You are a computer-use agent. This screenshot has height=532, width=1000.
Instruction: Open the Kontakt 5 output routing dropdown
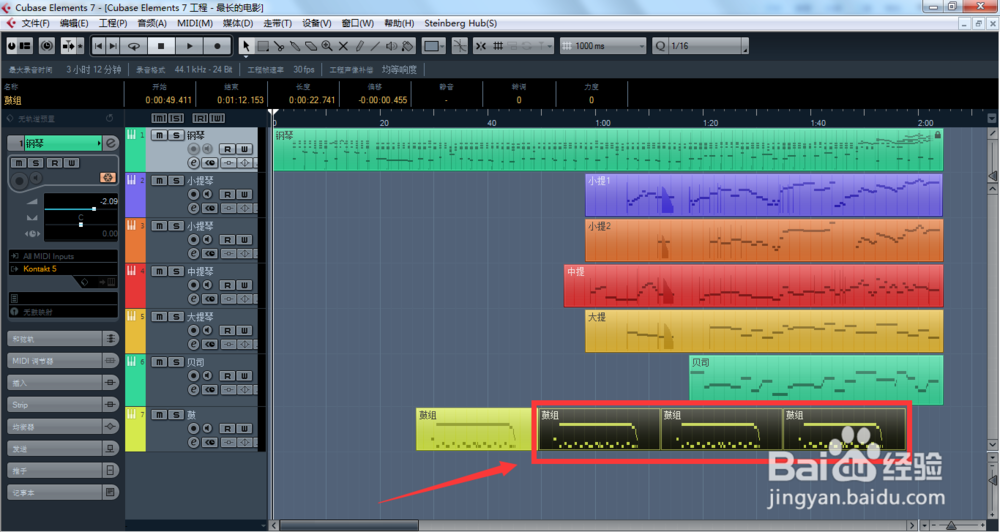click(x=63, y=269)
